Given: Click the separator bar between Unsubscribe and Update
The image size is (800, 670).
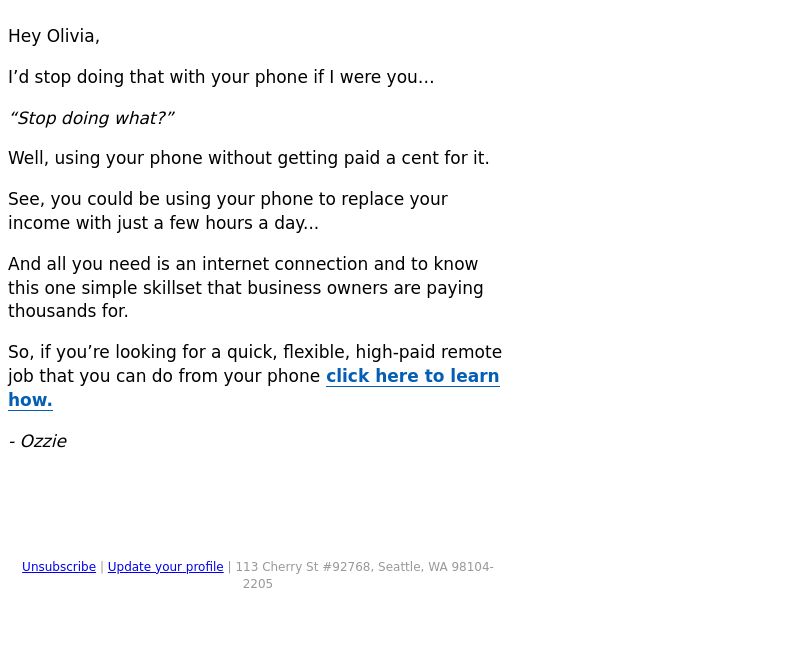Looking at the screenshot, I should tap(102, 567).
